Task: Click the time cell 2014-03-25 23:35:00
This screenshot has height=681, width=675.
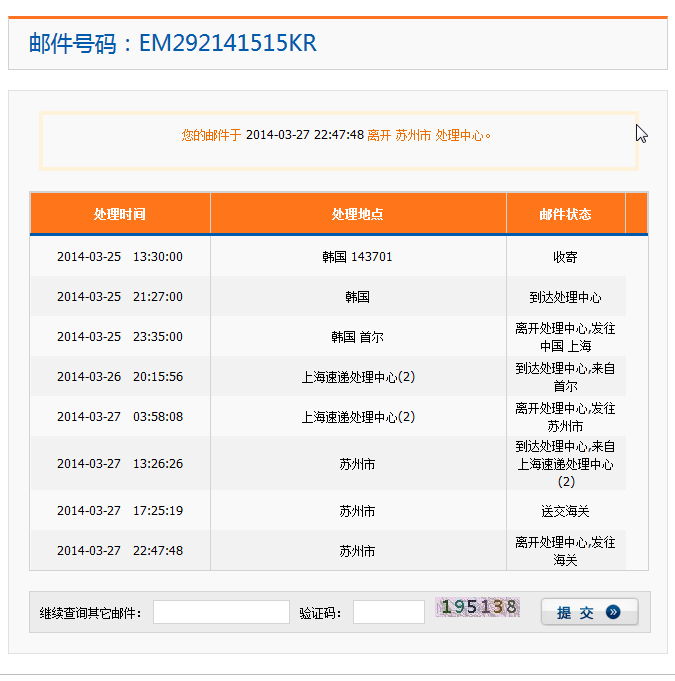Action: point(120,337)
